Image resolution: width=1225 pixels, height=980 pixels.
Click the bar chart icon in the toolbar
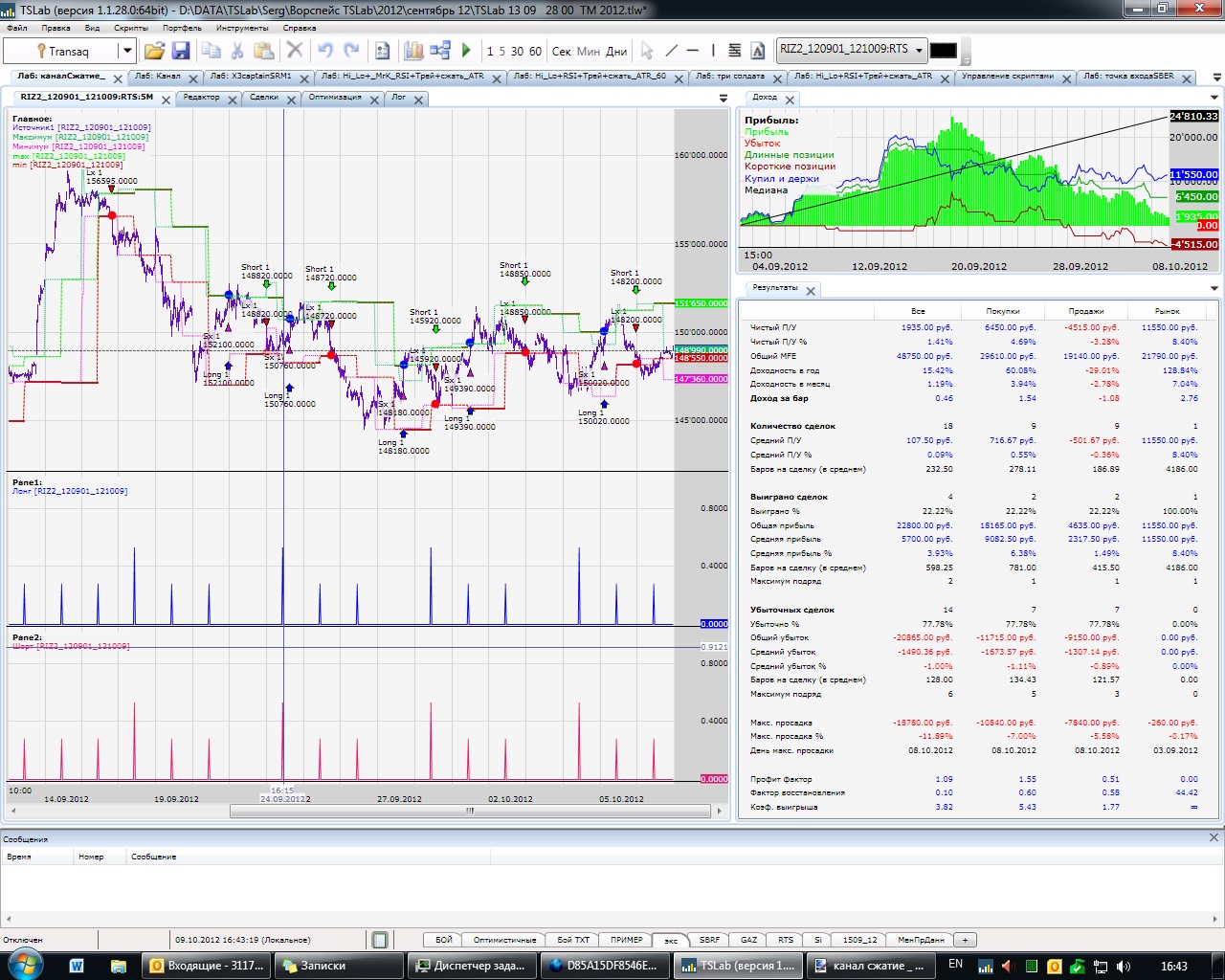413,51
